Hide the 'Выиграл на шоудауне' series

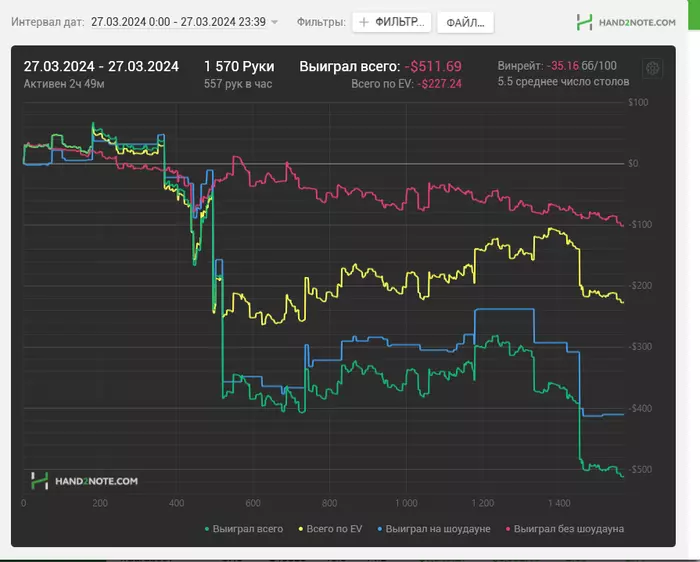click(433, 529)
